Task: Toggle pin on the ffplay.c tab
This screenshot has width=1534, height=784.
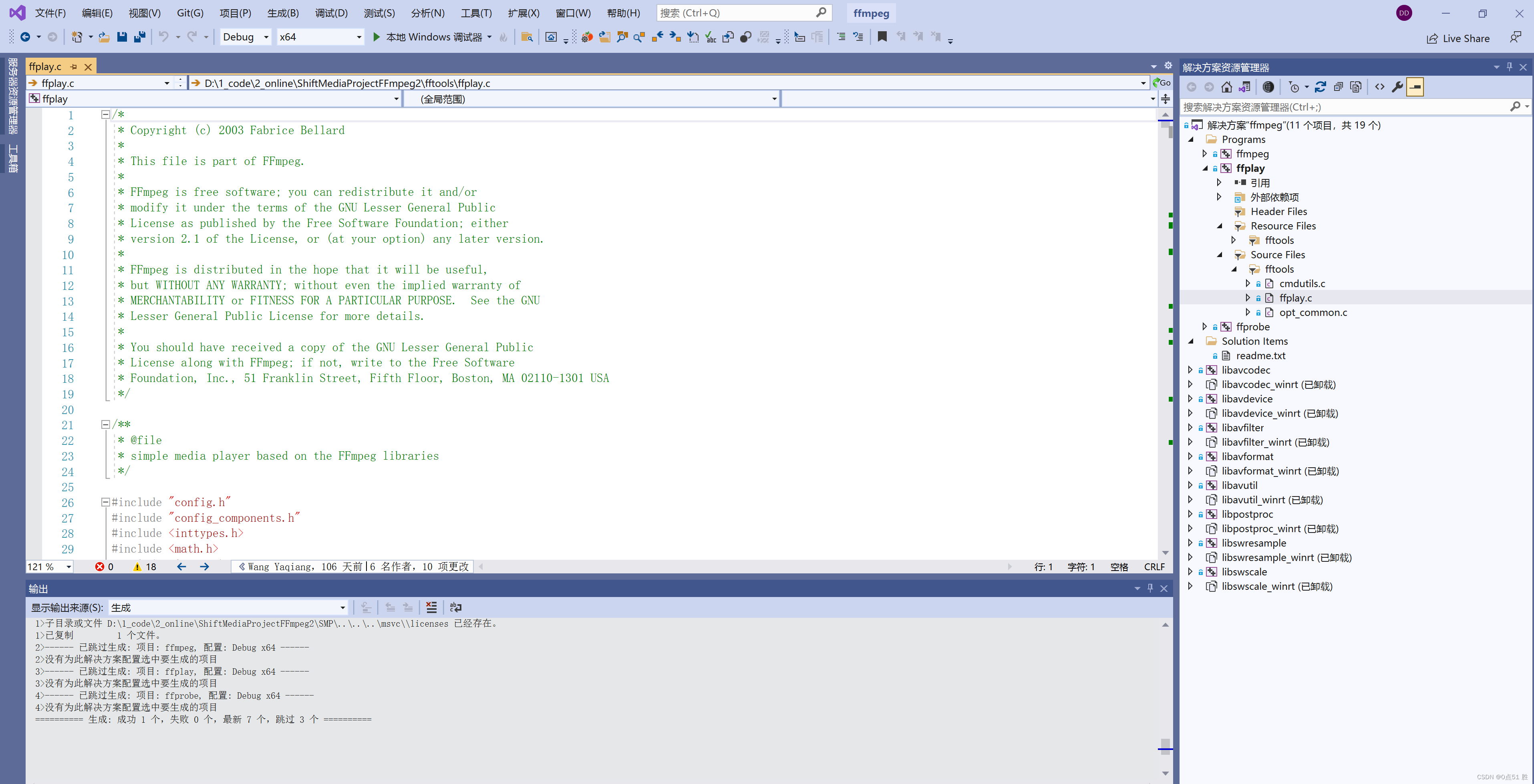Action: (x=73, y=67)
